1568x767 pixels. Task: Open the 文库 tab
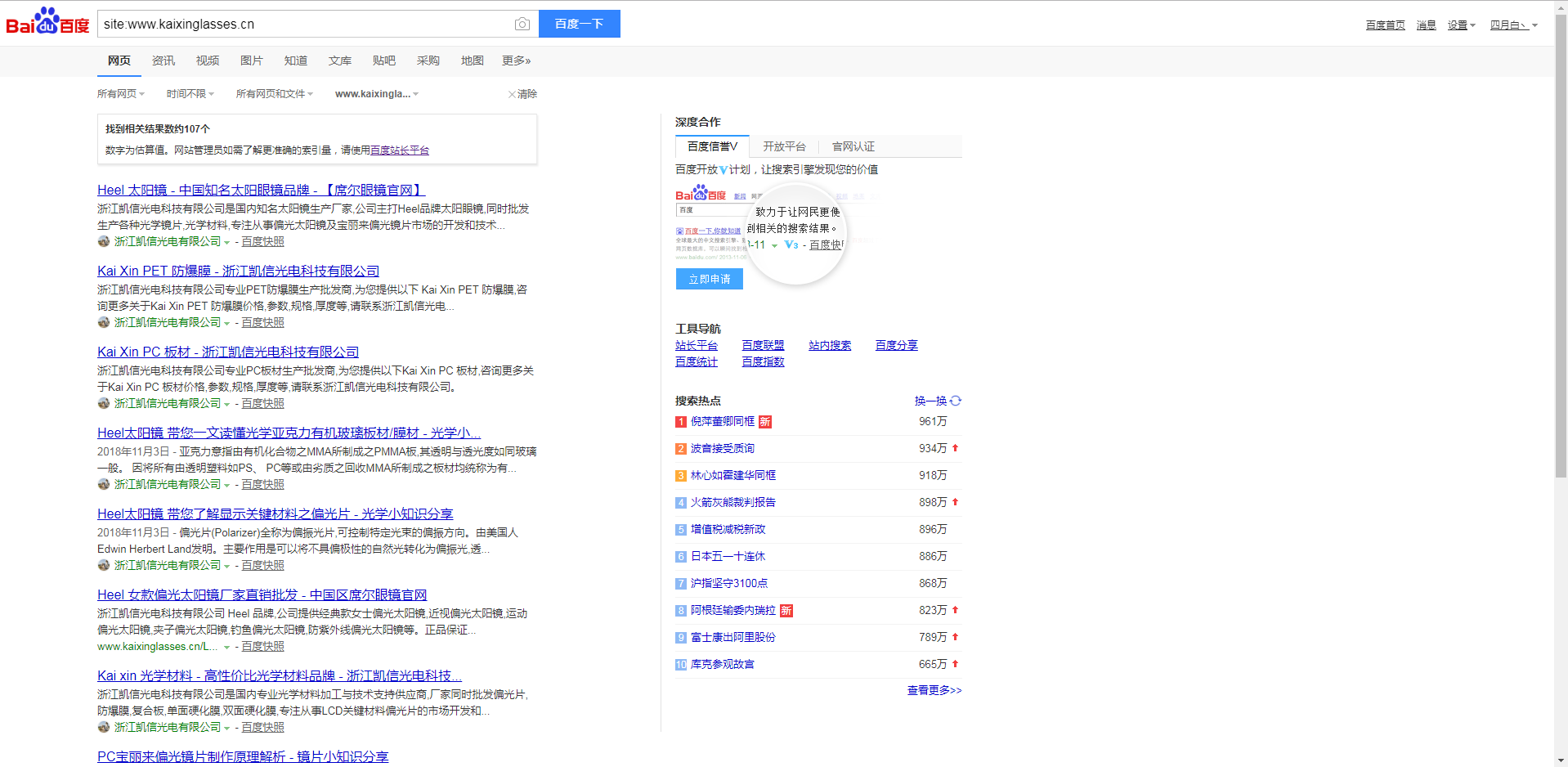click(x=340, y=61)
